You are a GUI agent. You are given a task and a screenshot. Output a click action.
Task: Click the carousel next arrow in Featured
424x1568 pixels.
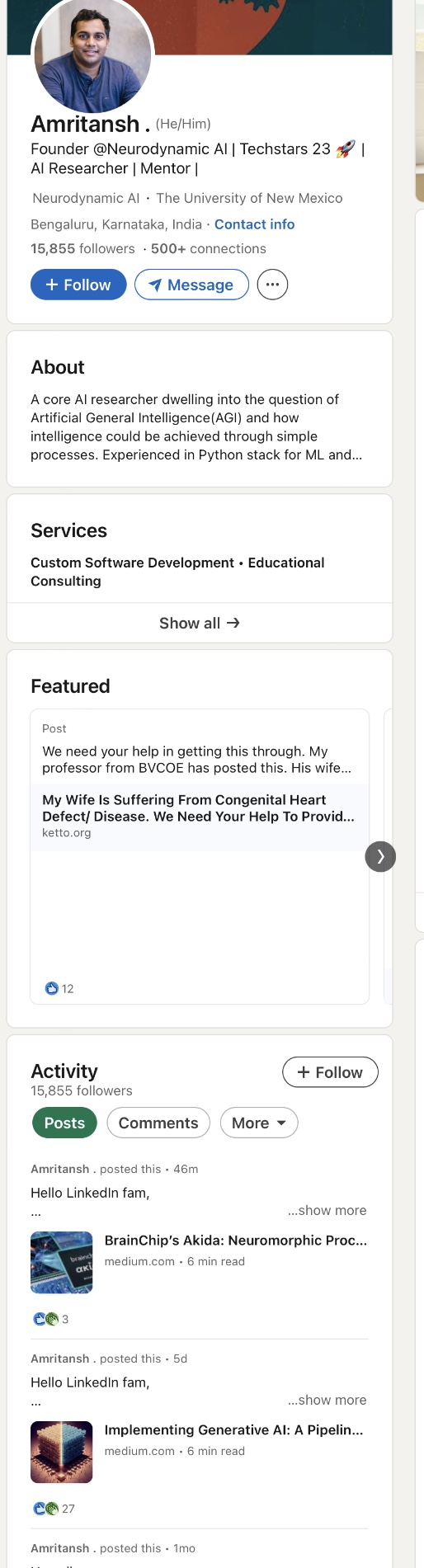coord(380,856)
